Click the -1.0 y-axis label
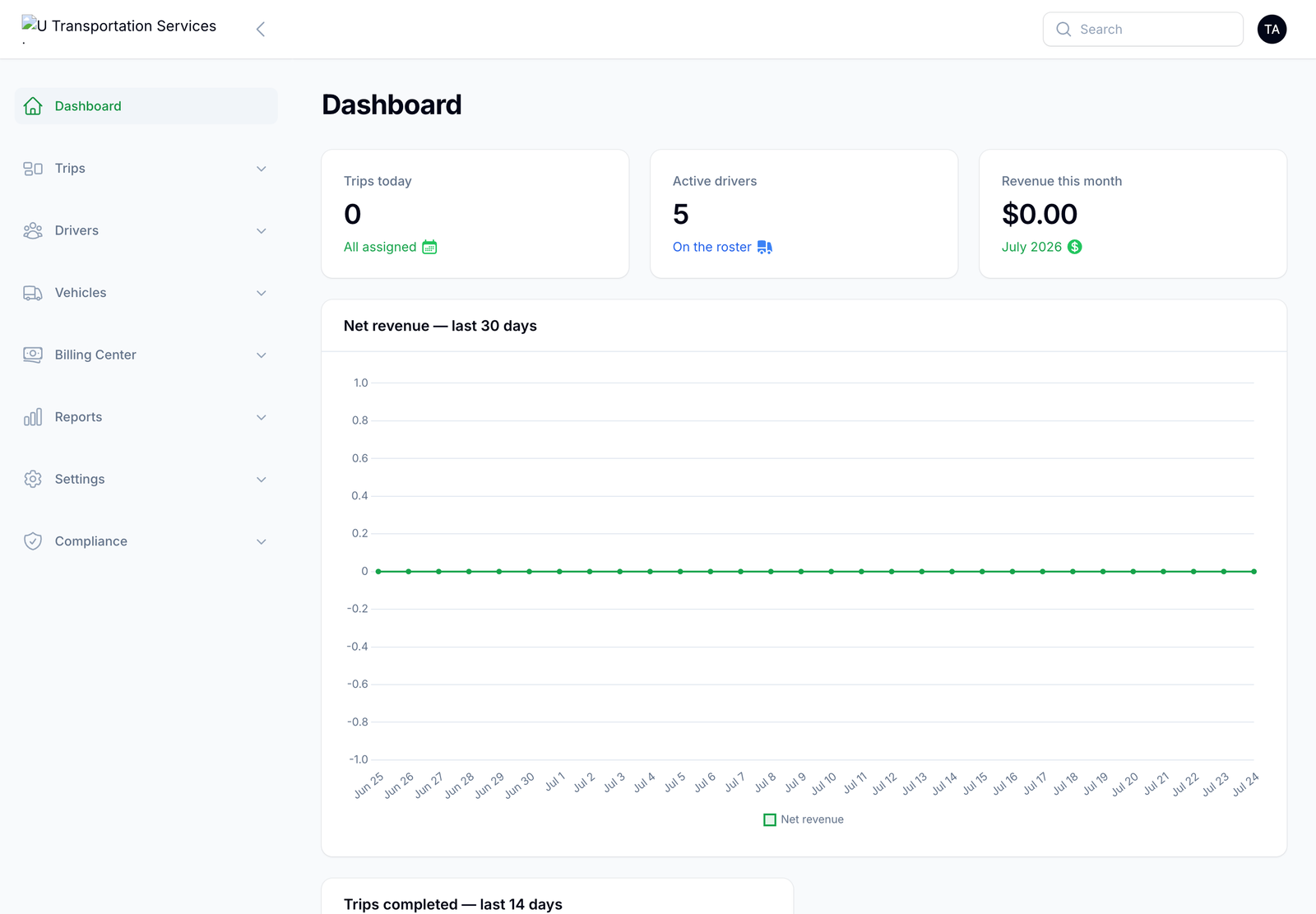Viewport: 1316px width, 914px height. coord(358,759)
